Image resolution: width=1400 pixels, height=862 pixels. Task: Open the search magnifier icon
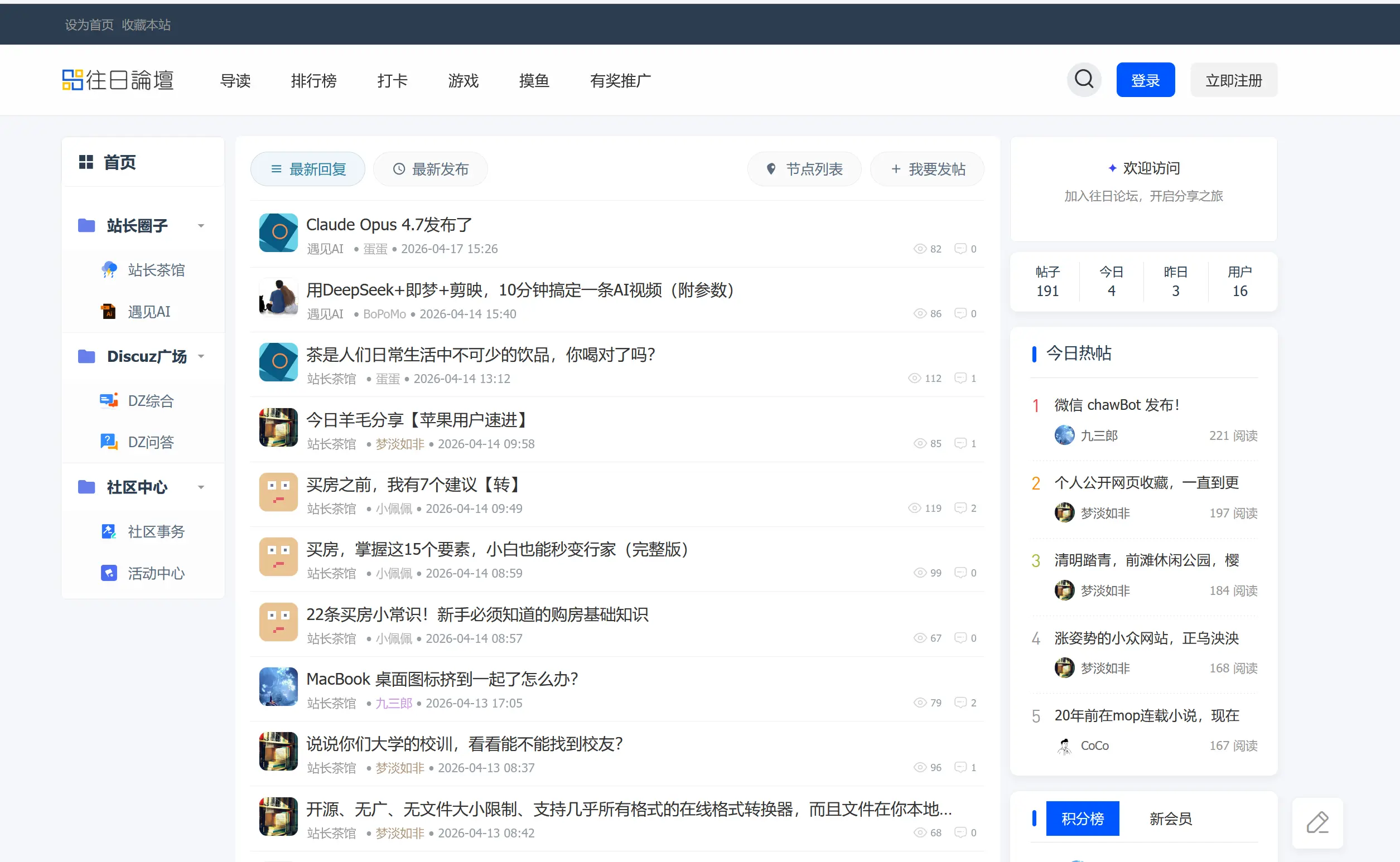[x=1084, y=79]
